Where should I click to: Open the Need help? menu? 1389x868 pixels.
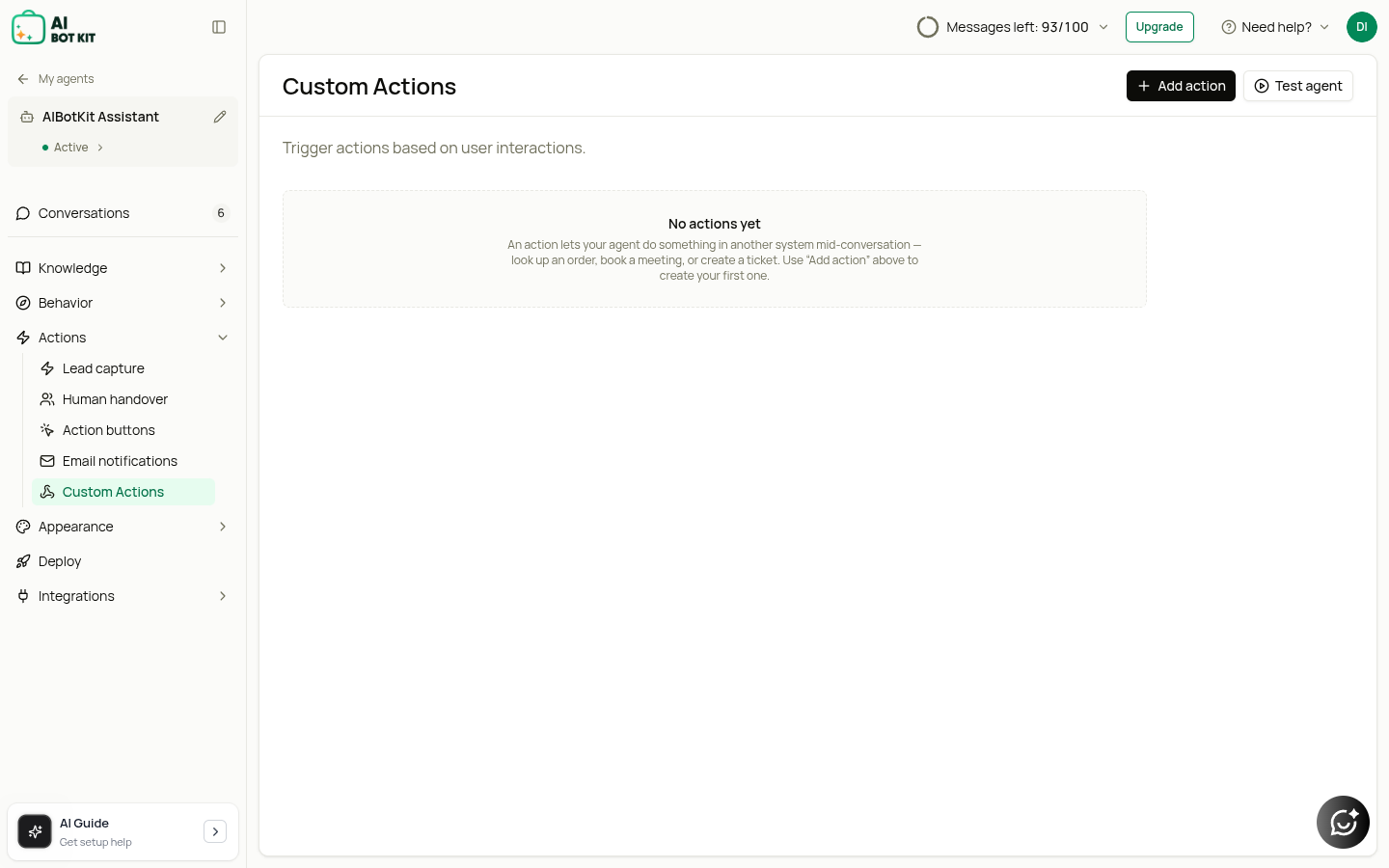pos(1275,27)
